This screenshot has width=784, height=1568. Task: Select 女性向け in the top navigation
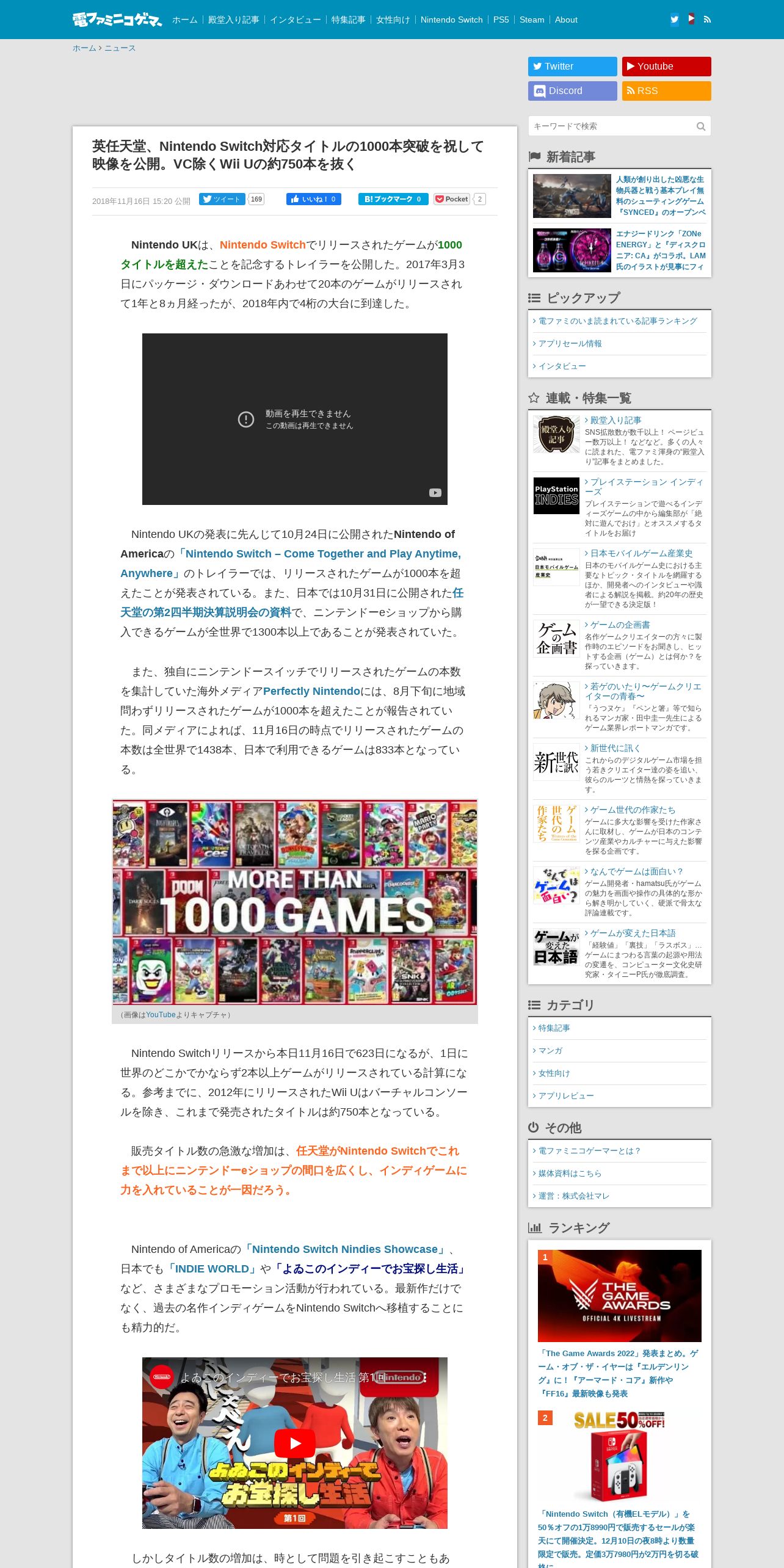[393, 20]
